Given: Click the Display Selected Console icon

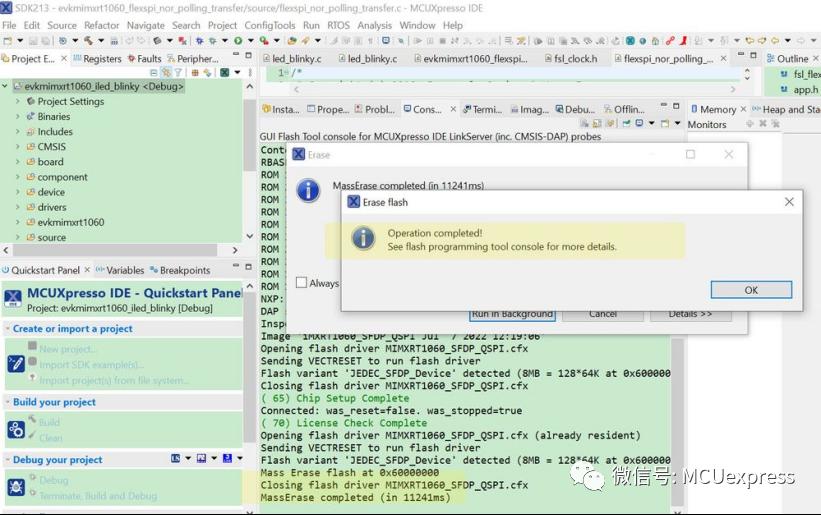Looking at the screenshot, I should click(639, 124).
